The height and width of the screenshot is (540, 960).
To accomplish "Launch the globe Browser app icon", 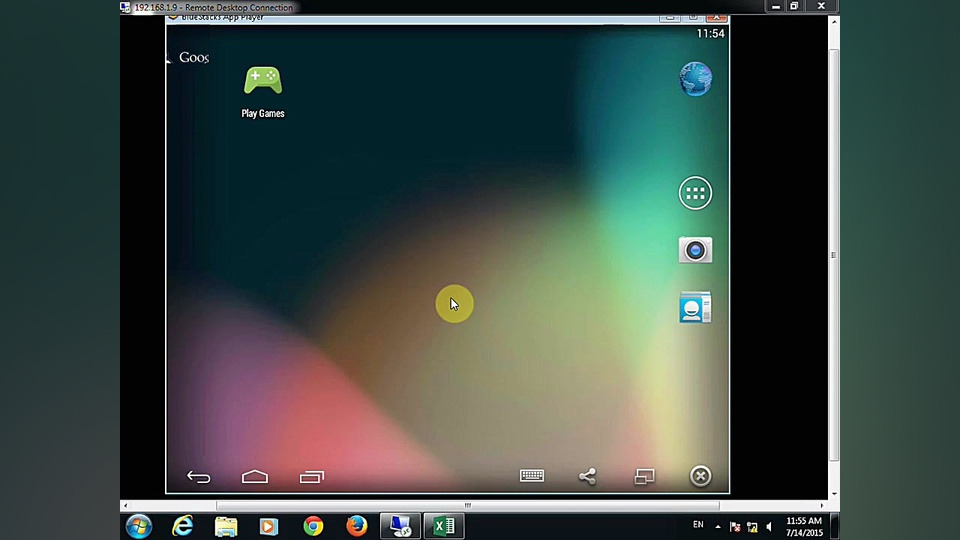I will (696, 79).
